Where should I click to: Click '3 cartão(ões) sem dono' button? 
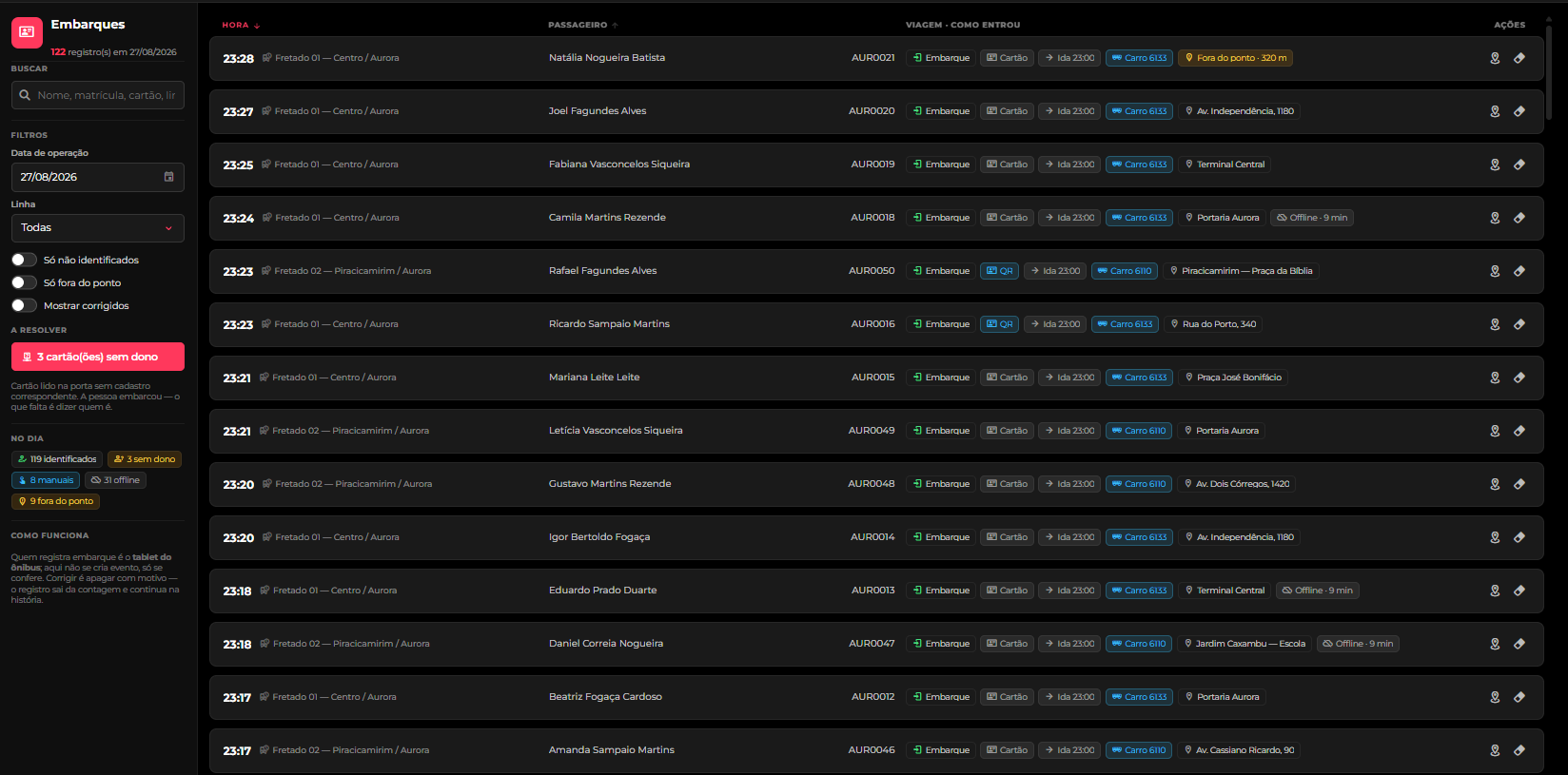pyautogui.click(x=98, y=357)
